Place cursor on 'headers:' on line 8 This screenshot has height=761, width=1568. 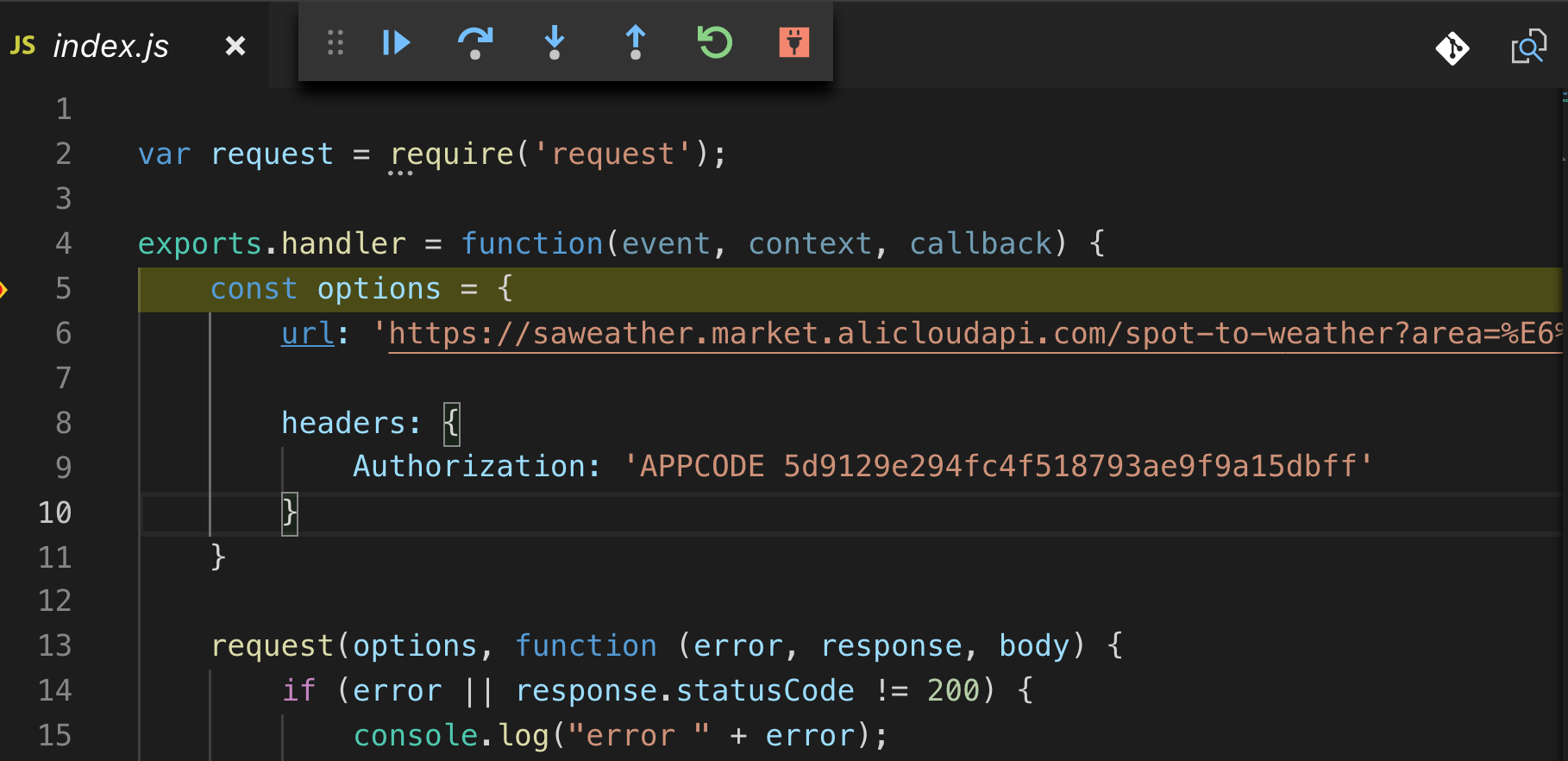(351, 424)
